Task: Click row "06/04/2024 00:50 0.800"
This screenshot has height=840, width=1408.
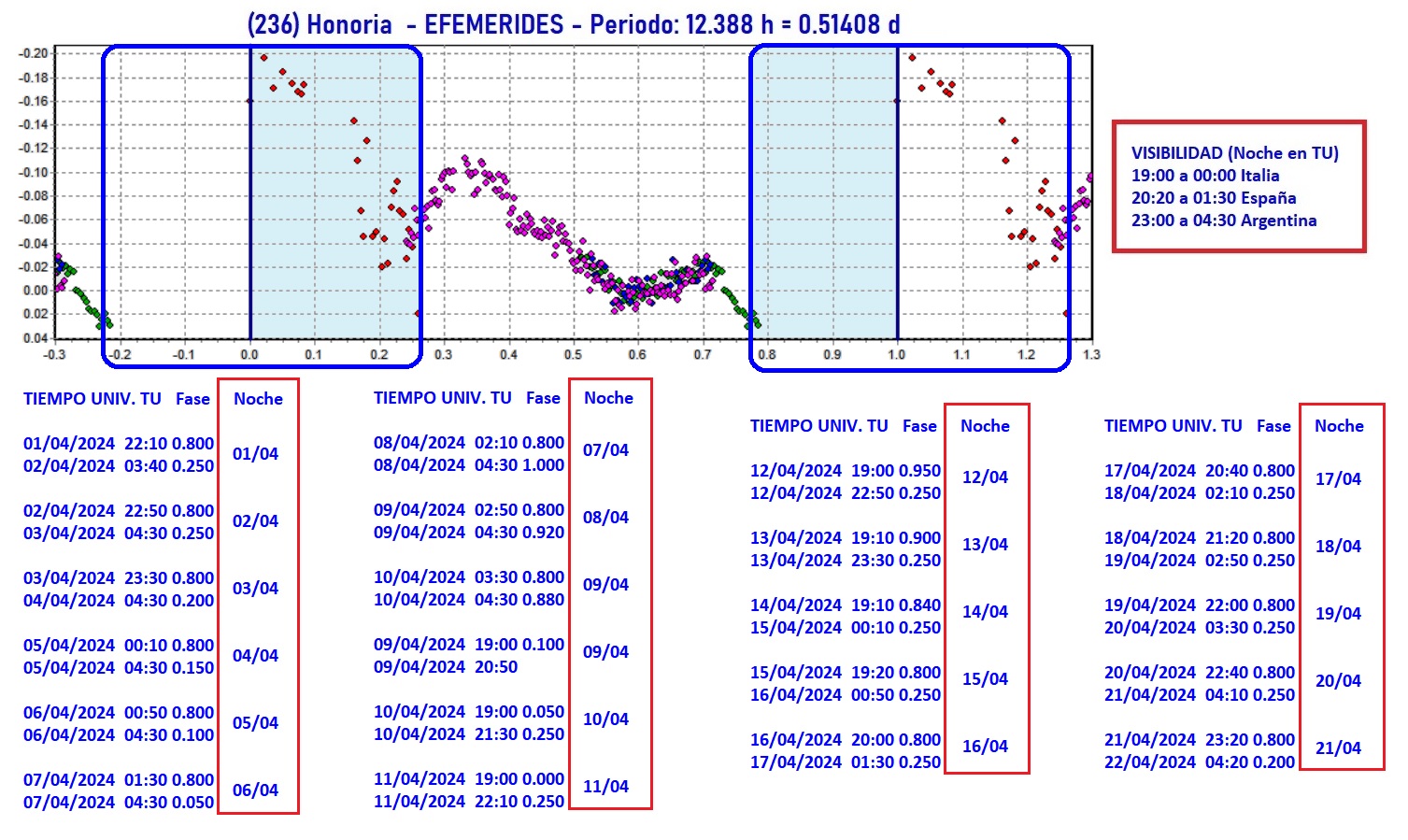Action: (x=119, y=712)
